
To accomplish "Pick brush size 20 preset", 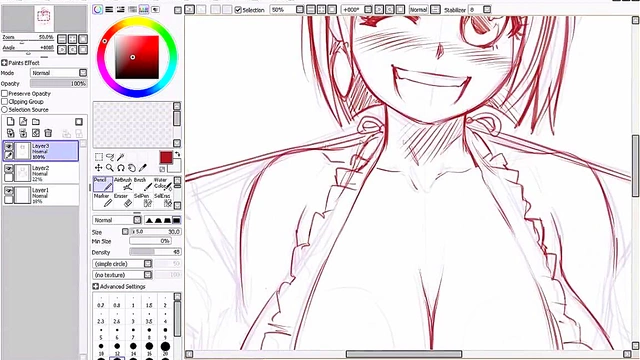I will point(165,348).
